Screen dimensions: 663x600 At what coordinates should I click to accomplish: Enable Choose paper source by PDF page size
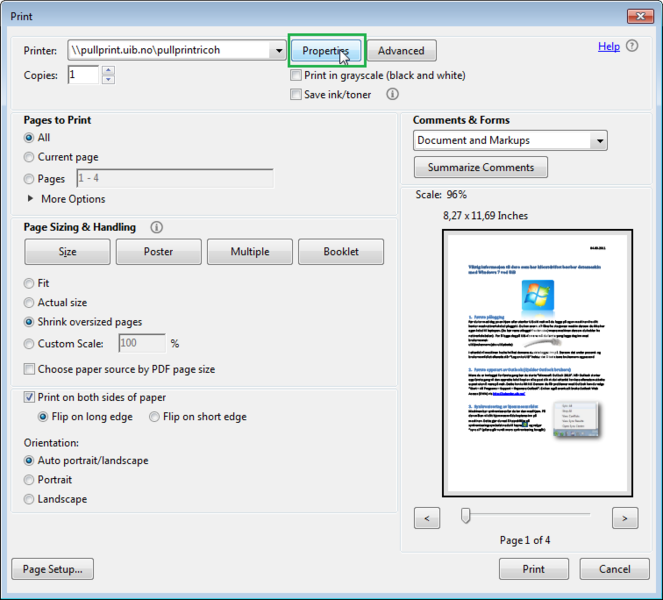(x=29, y=369)
